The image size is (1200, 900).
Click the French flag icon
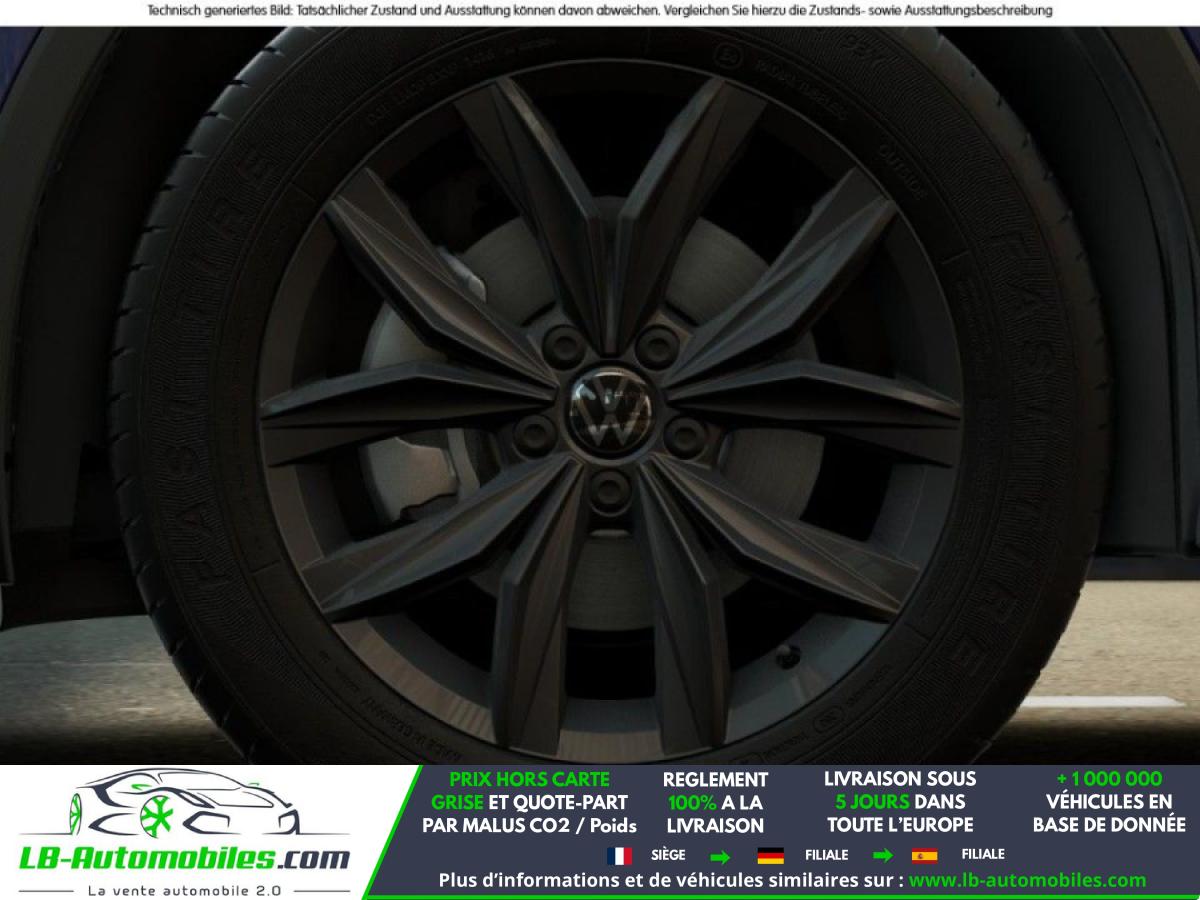coord(619,856)
